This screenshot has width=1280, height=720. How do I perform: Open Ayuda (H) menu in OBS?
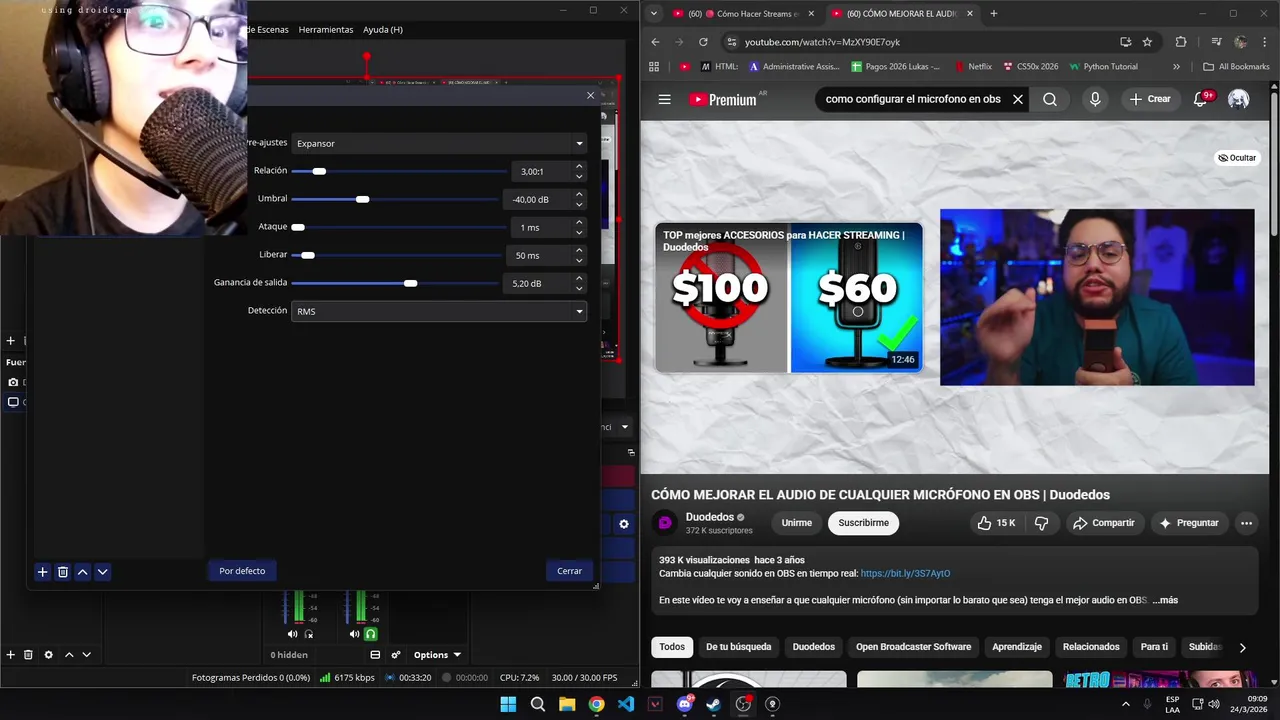click(x=383, y=30)
